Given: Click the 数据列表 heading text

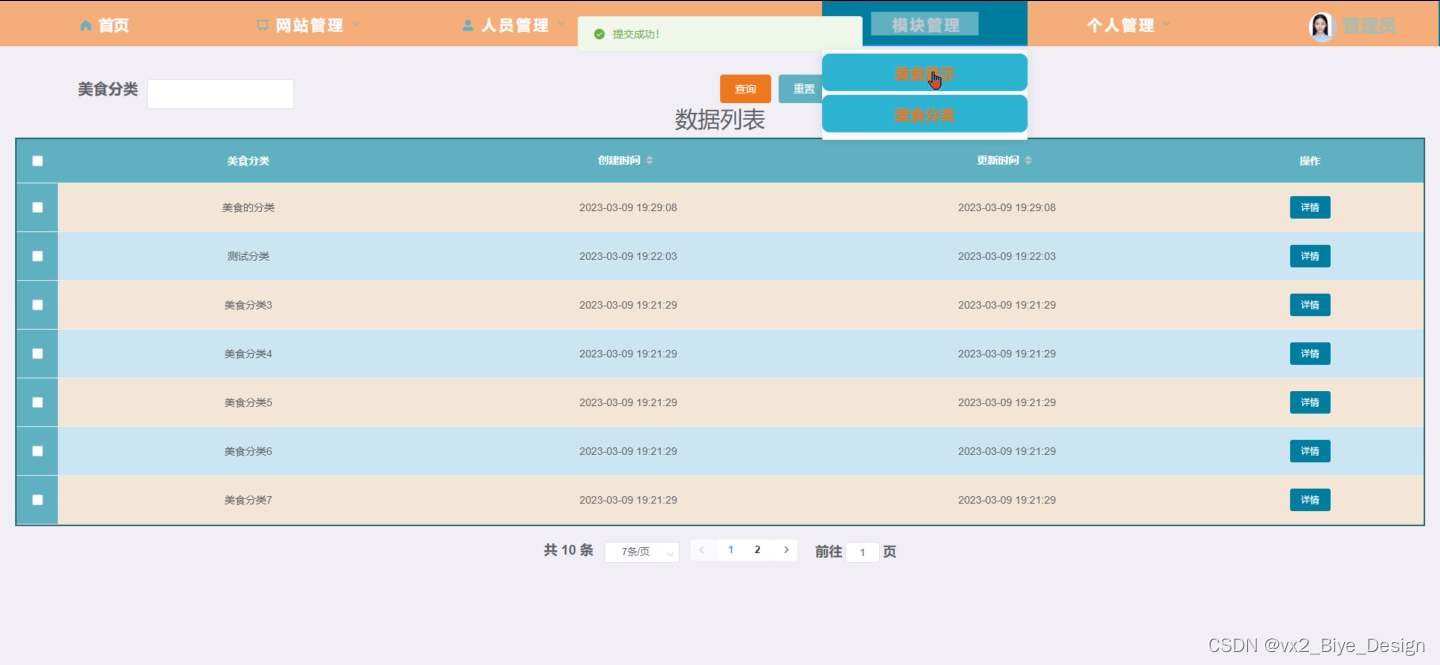Looking at the screenshot, I should tap(720, 120).
